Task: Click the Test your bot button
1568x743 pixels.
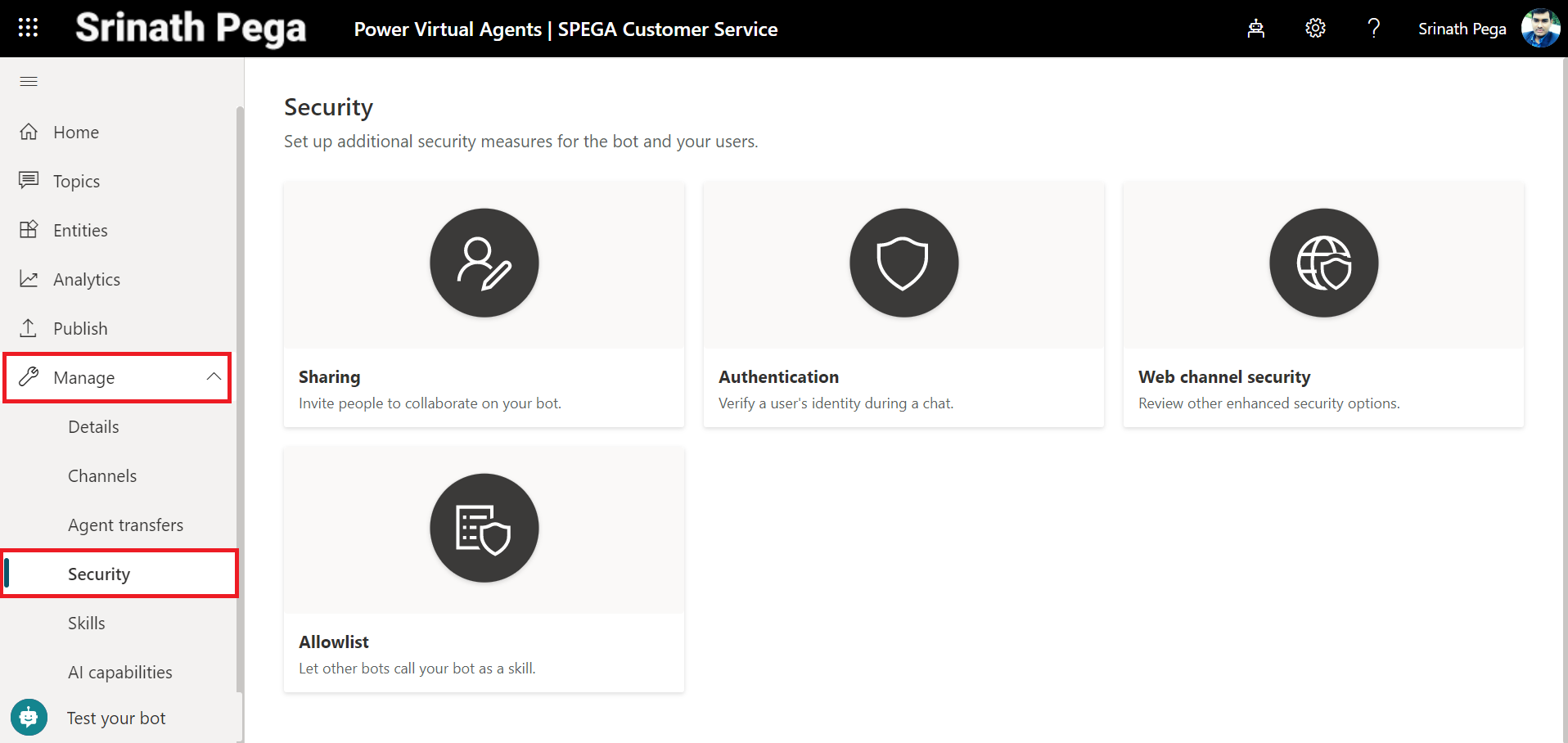Action: 115,718
